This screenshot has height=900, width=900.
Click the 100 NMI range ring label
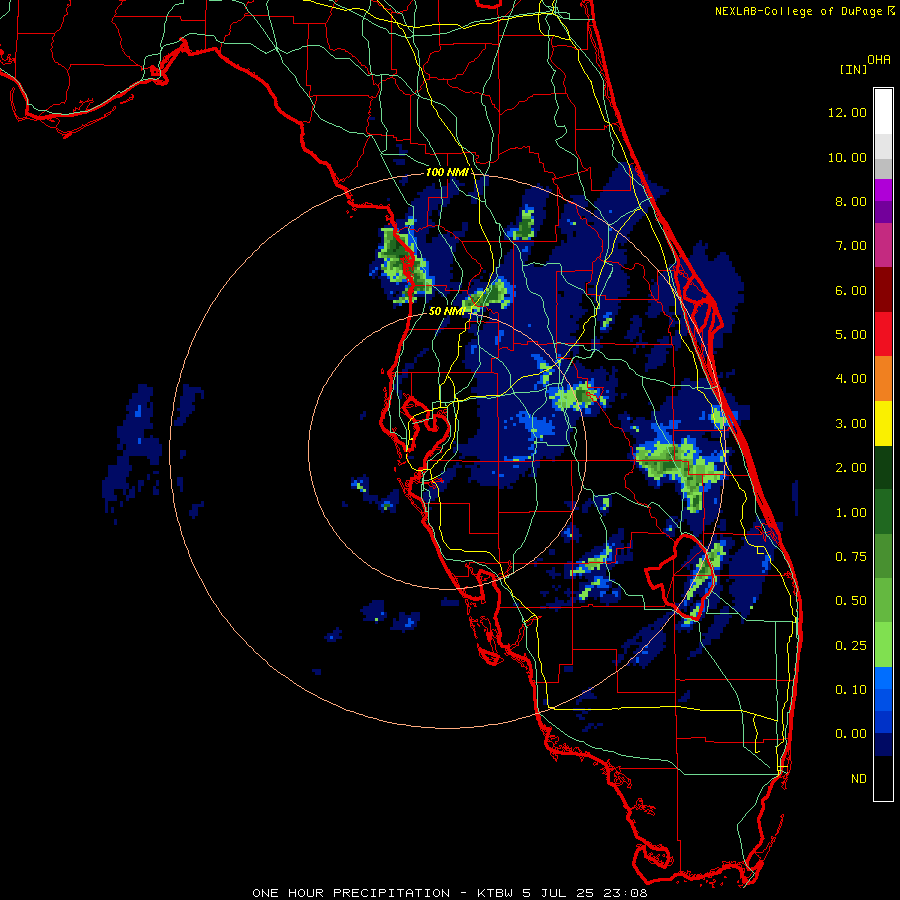[x=447, y=172]
